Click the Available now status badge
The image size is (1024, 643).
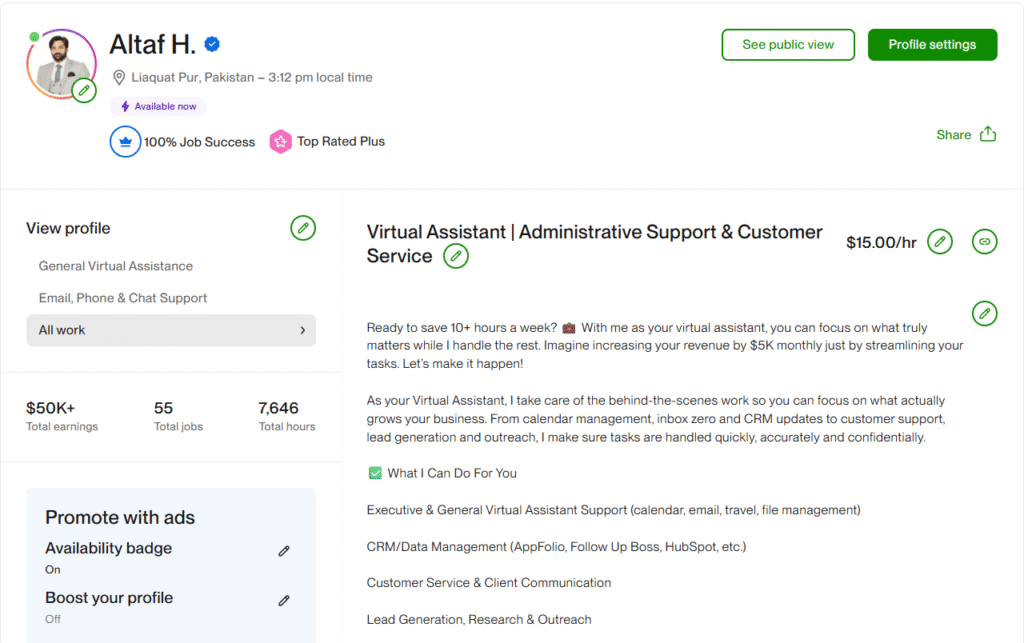pyautogui.click(x=158, y=106)
